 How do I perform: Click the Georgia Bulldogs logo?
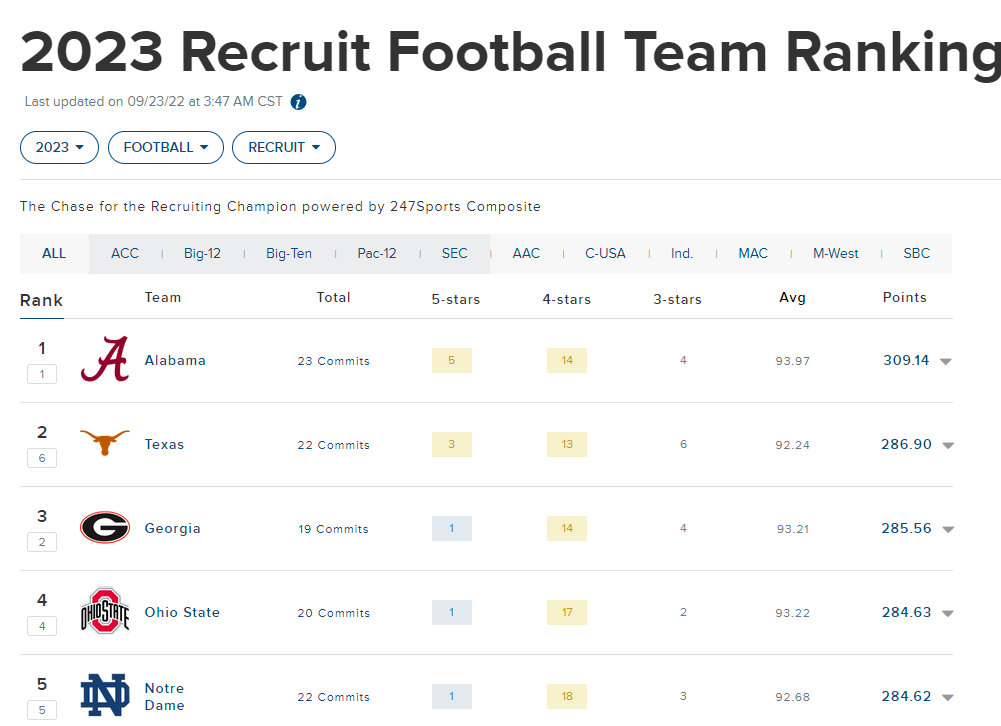click(105, 528)
